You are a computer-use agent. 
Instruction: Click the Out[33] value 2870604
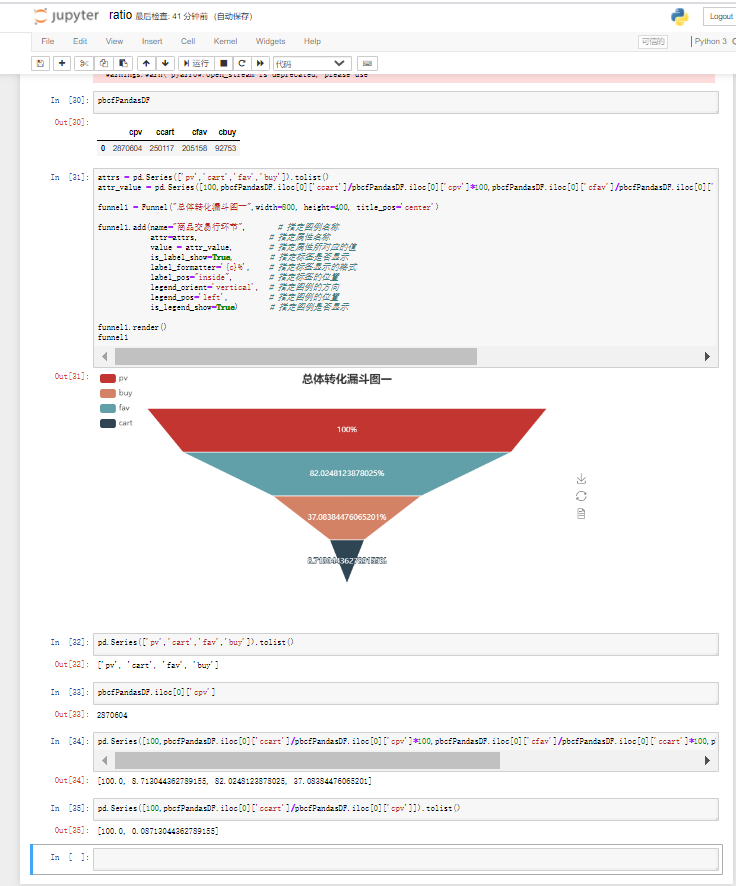112,715
